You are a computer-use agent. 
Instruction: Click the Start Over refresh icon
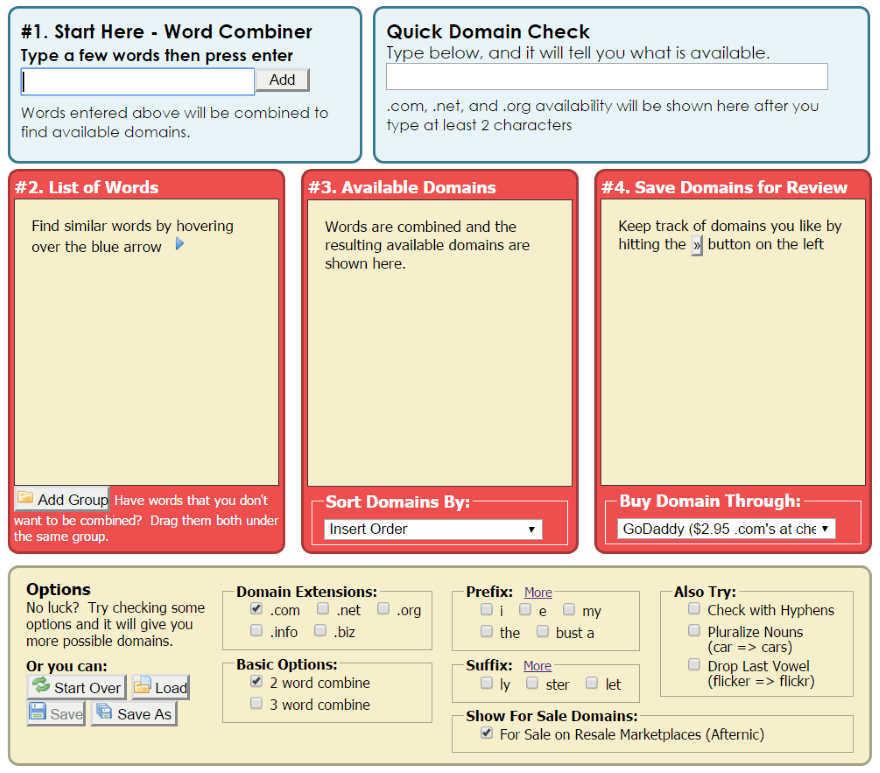(40, 685)
